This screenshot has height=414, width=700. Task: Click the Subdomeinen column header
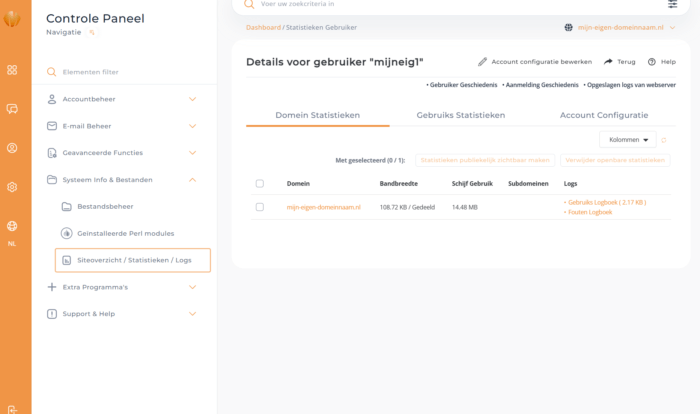[x=528, y=184]
